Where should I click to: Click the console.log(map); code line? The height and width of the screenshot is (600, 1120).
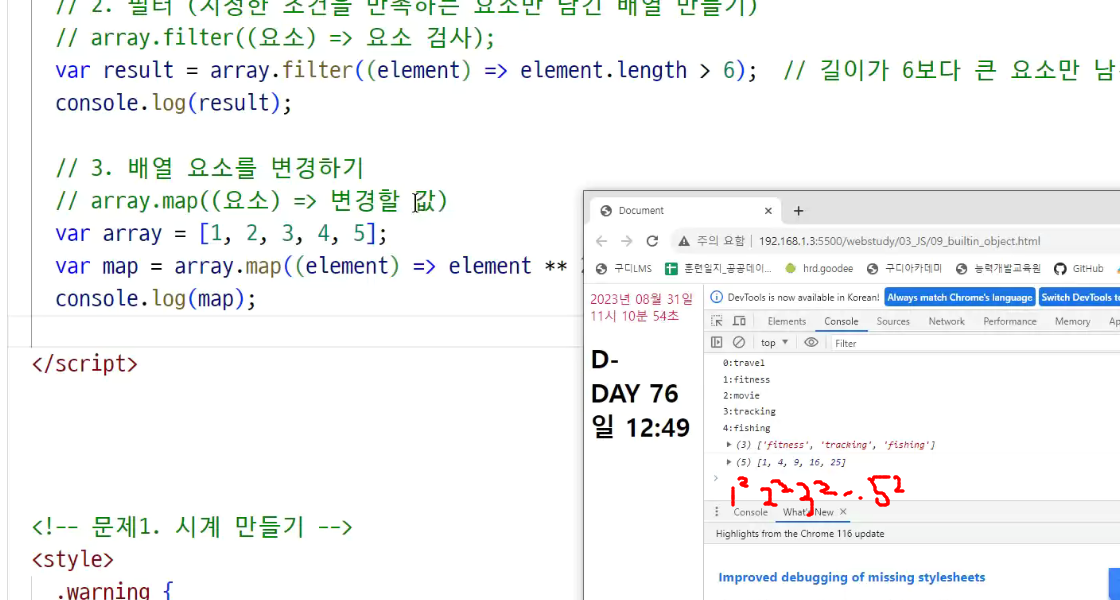pos(155,298)
